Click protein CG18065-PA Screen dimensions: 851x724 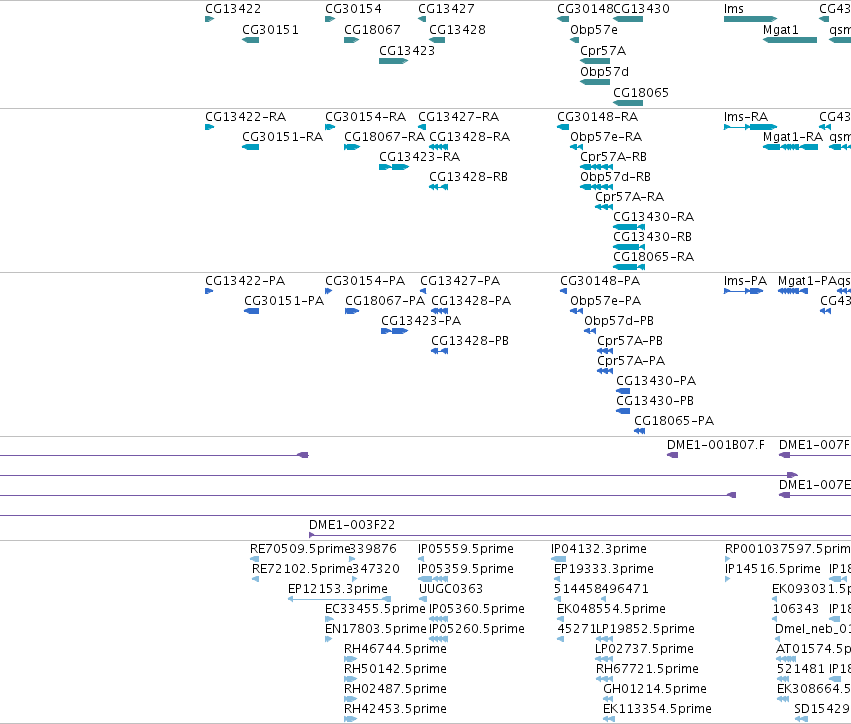[x=639, y=431]
